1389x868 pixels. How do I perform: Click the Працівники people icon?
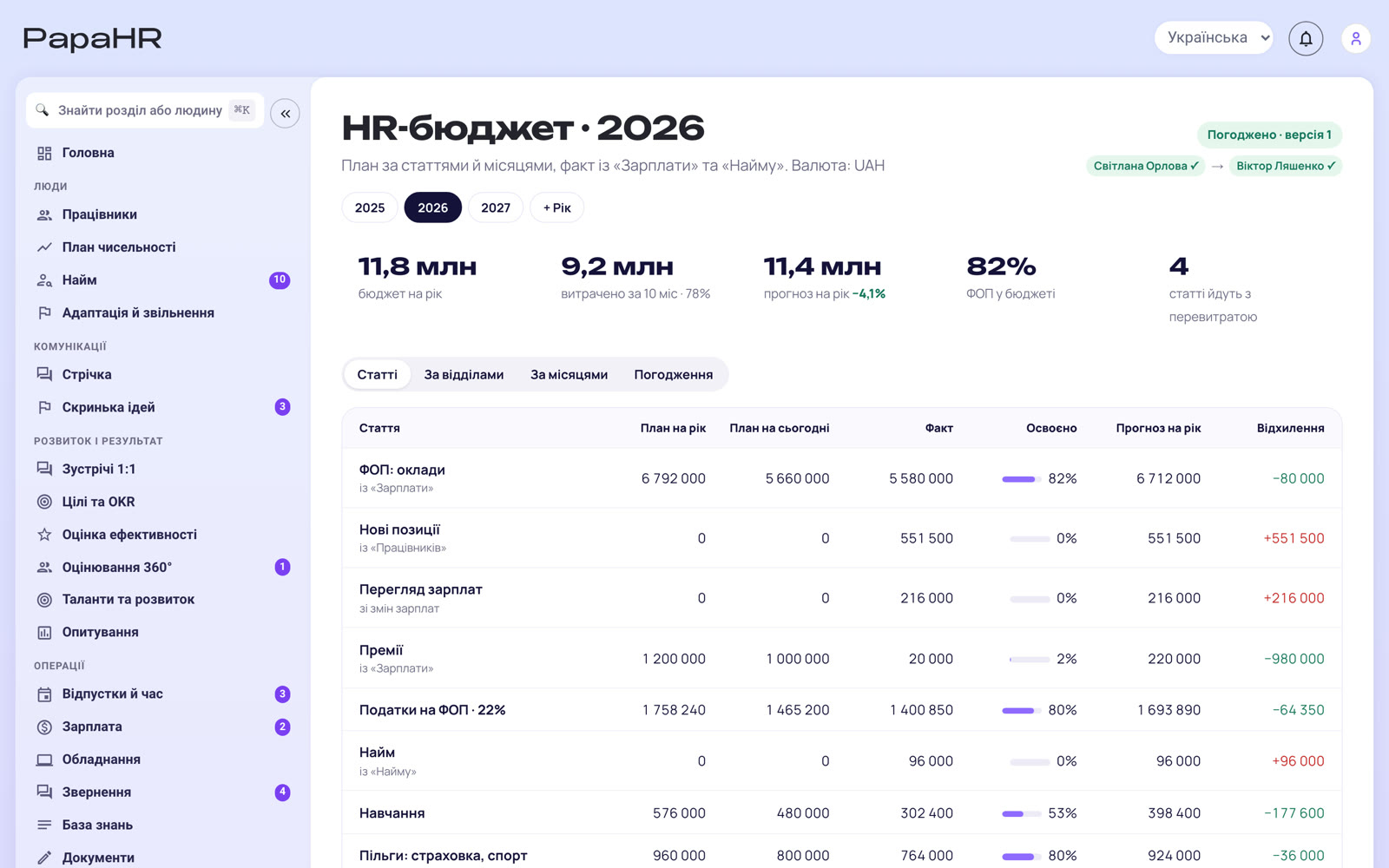tap(44, 214)
